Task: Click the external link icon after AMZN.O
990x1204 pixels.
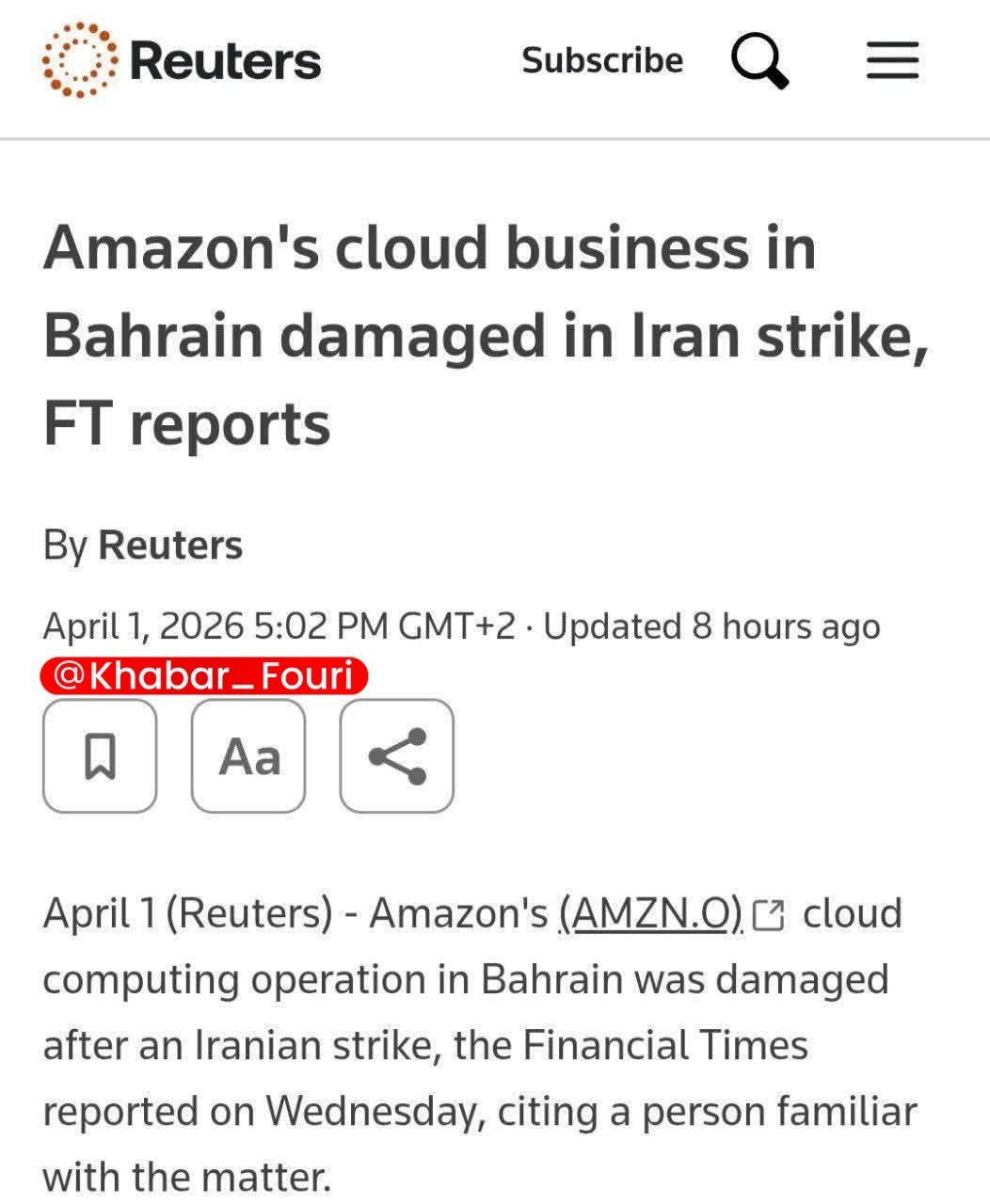Action: point(769,914)
